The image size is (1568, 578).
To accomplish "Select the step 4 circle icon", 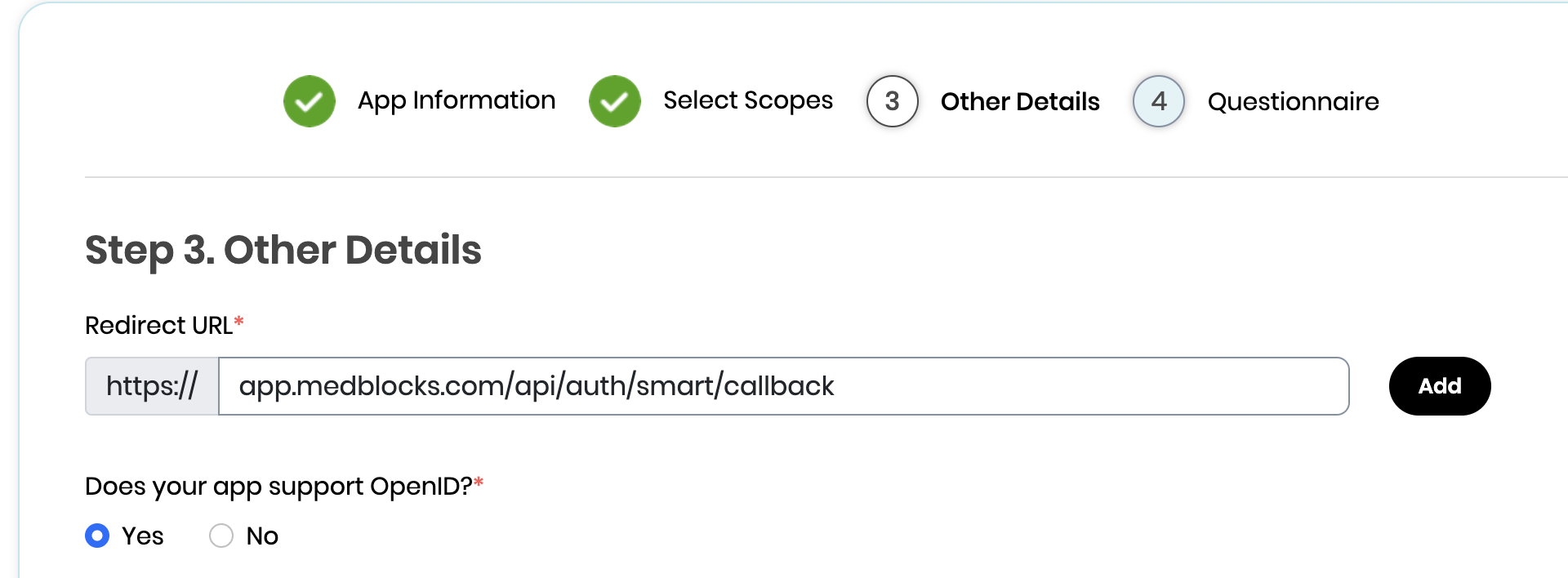I will coord(1159,101).
